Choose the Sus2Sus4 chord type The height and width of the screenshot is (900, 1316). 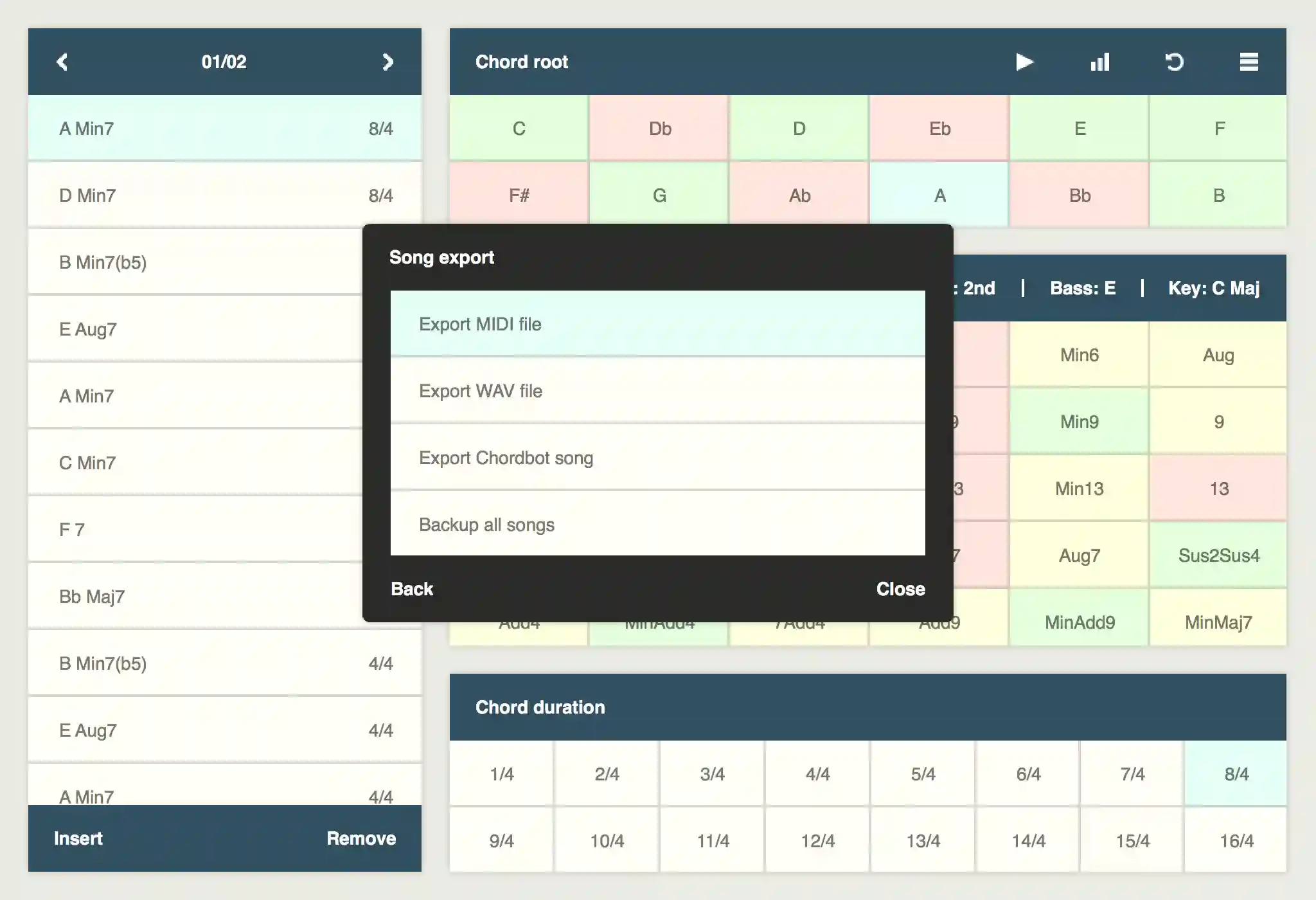1218,555
